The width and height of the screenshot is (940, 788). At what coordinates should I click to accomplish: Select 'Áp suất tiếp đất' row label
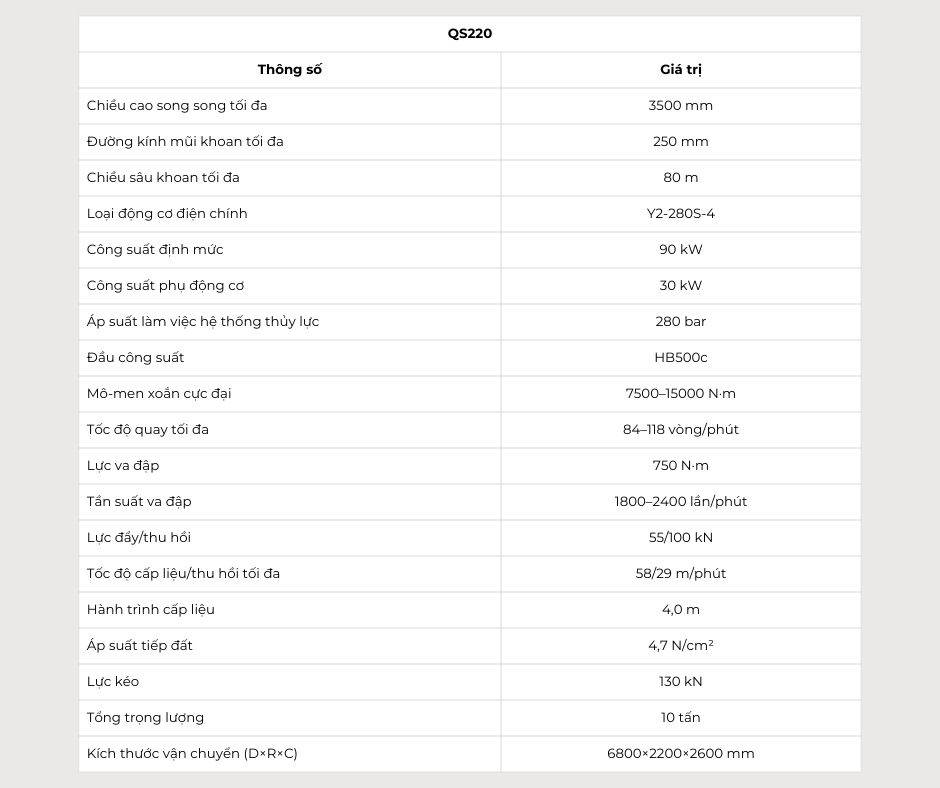coord(140,645)
